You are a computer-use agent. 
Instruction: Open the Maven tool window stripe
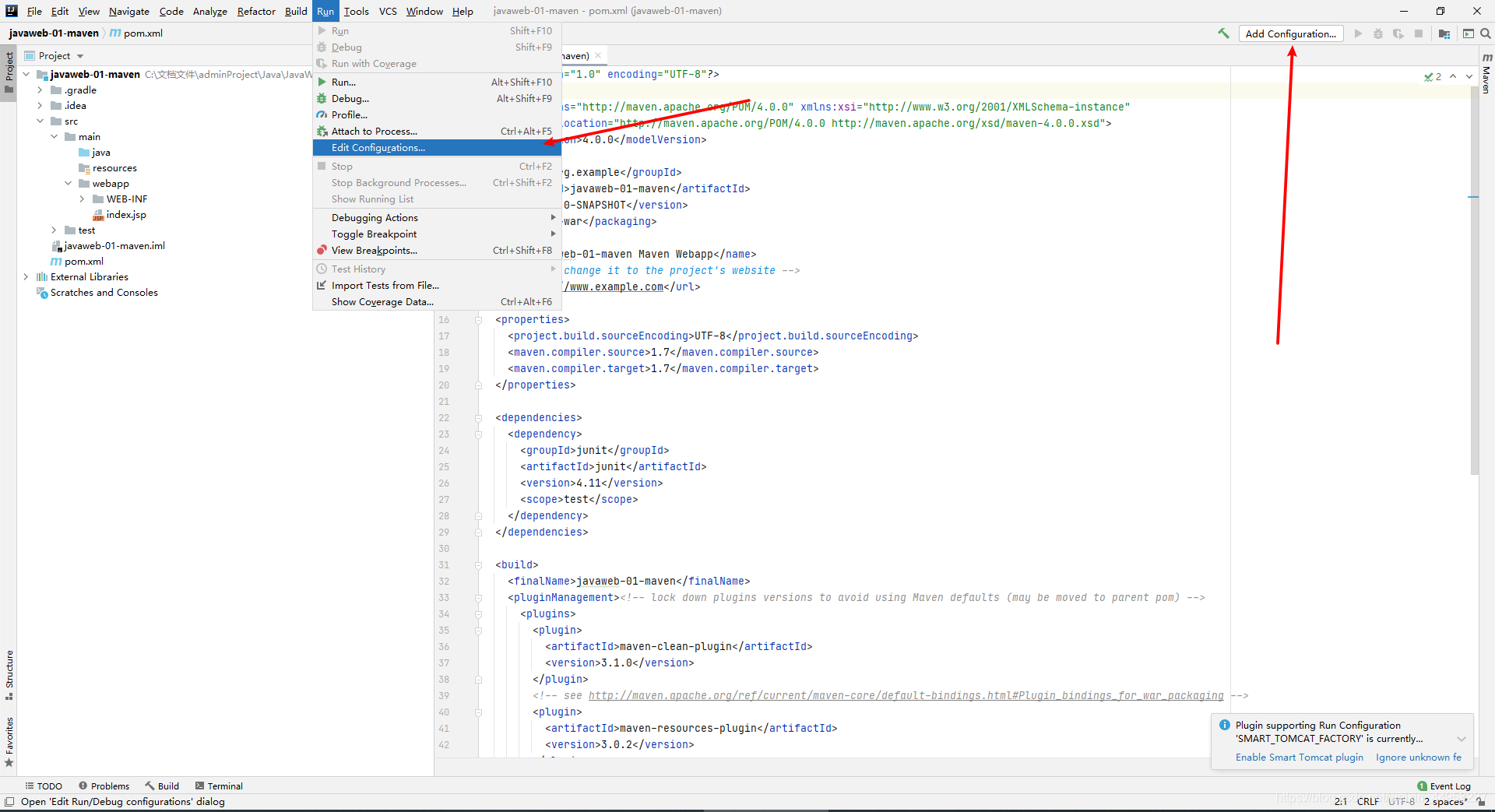tap(1486, 72)
